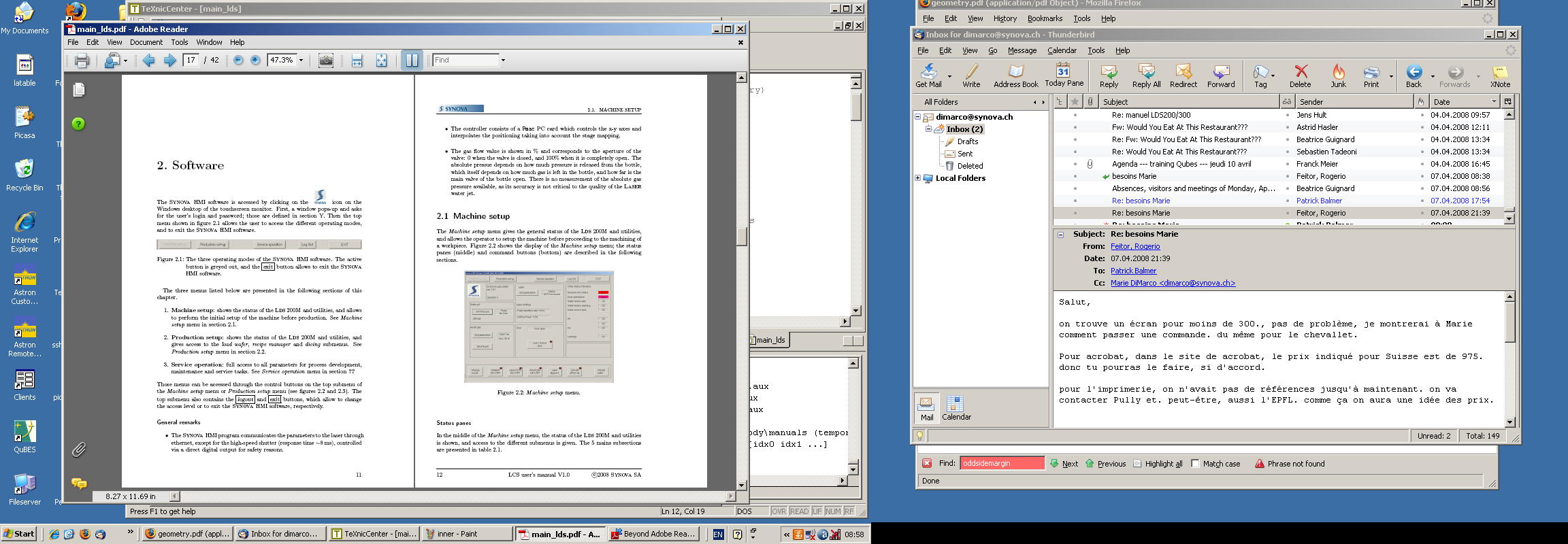This screenshot has width=1568, height=544.
Task: Open the Get Mail dropdown arrow
Action: pos(949,76)
